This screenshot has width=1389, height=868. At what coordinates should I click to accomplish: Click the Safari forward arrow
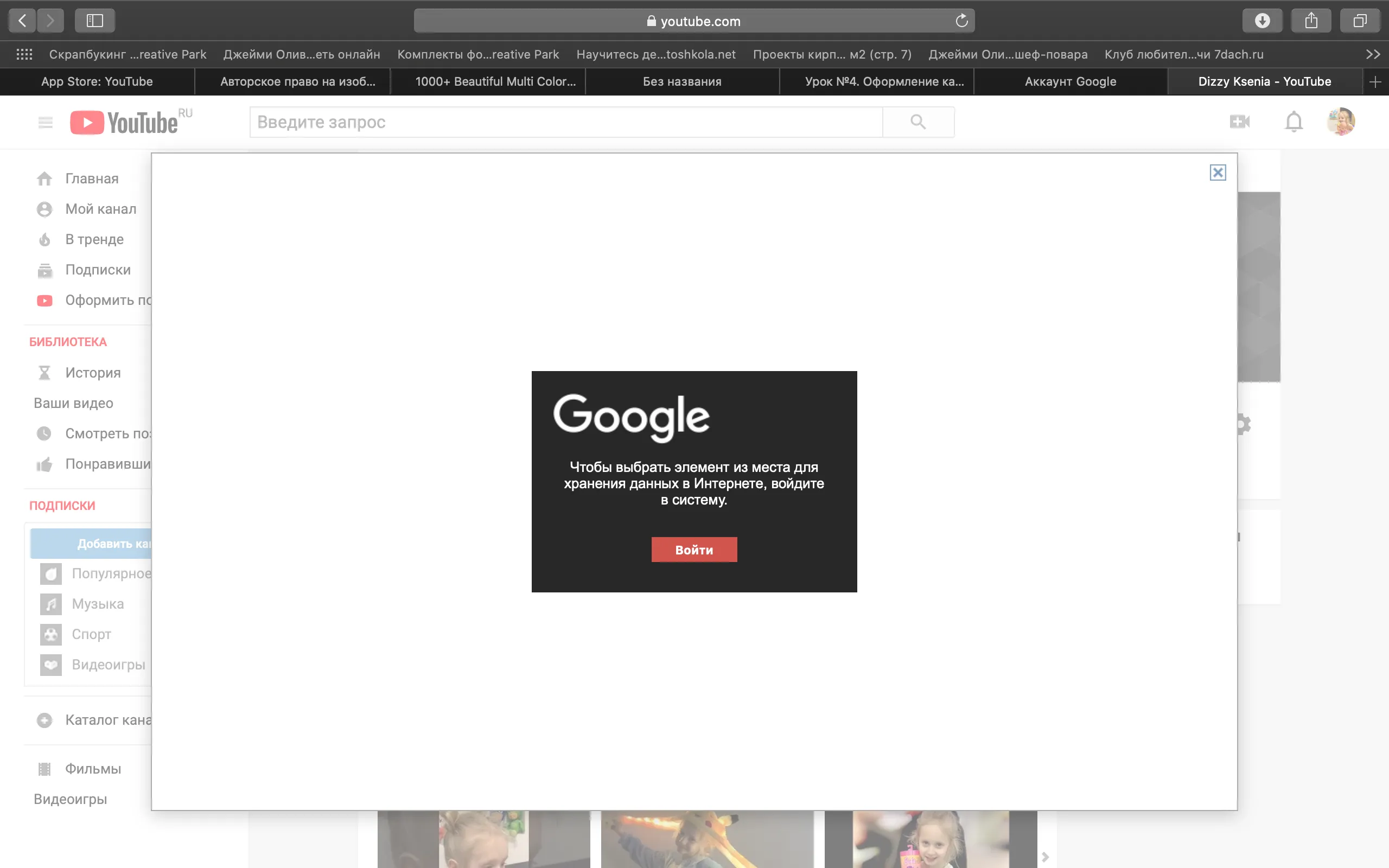(50, 21)
